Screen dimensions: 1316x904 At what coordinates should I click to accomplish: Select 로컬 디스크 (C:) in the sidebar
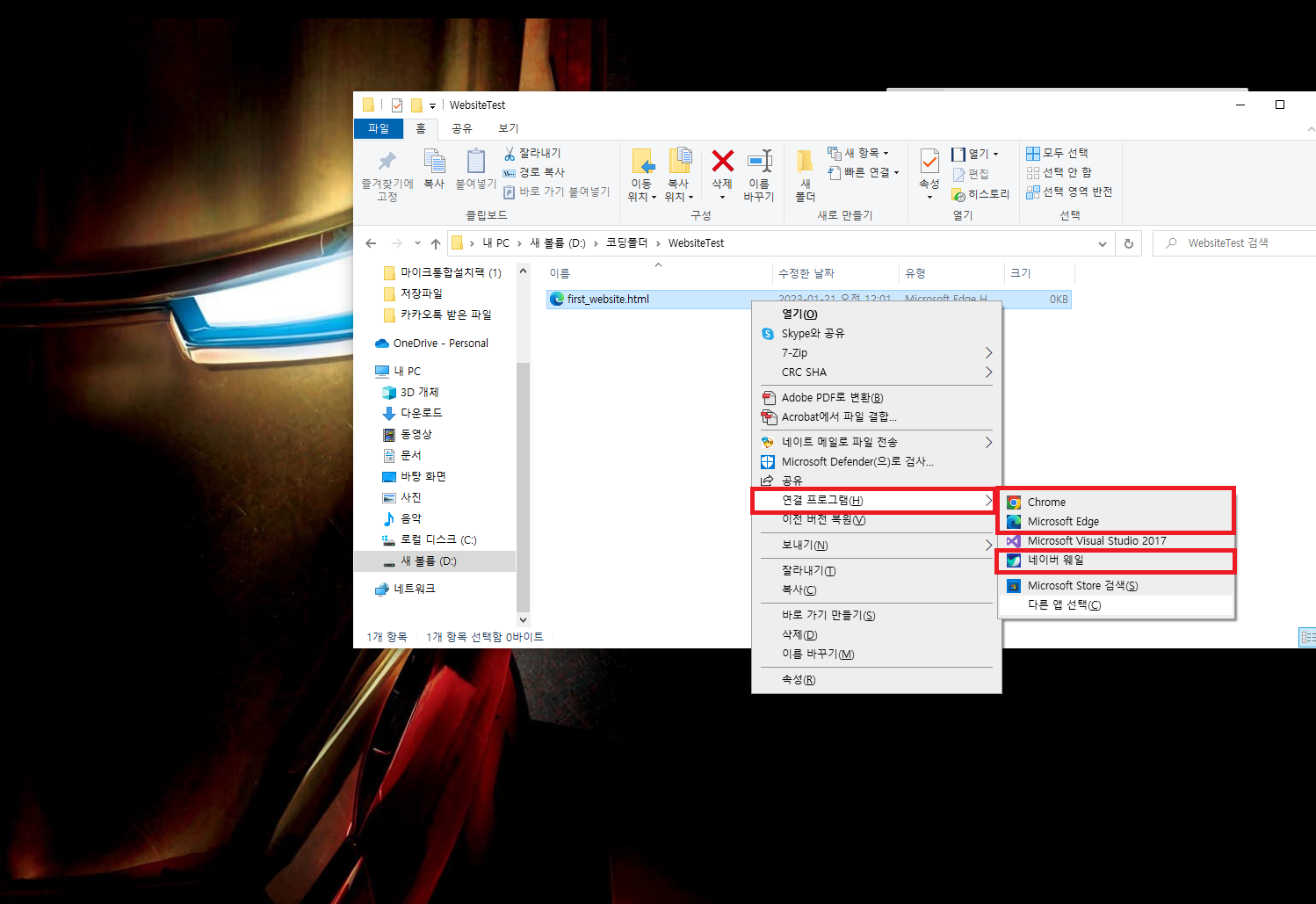click(429, 539)
